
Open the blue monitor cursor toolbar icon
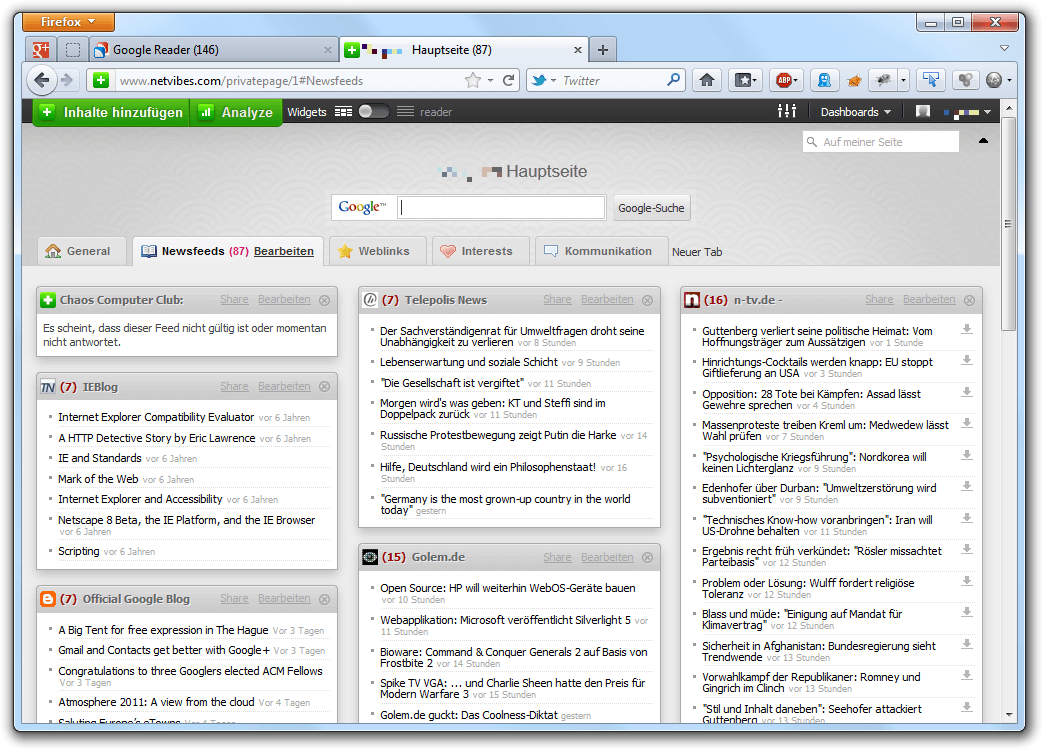[x=931, y=81]
